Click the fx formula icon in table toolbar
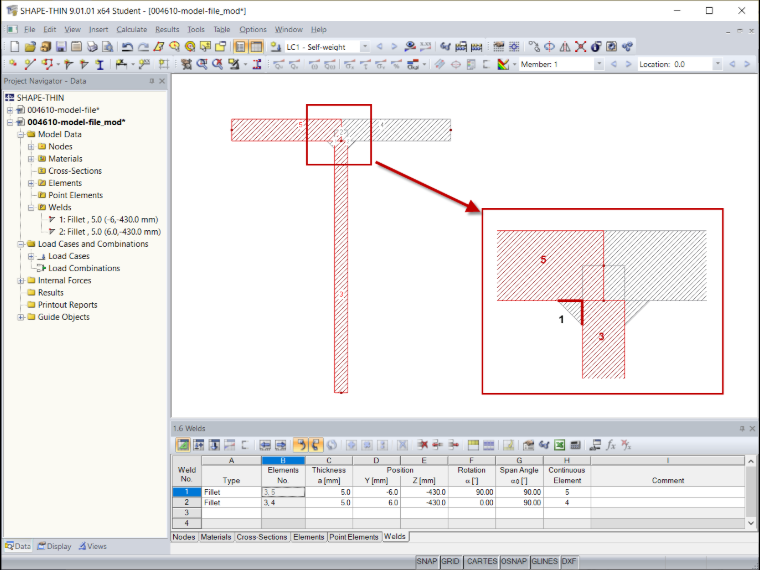The image size is (760, 570). coord(611,445)
